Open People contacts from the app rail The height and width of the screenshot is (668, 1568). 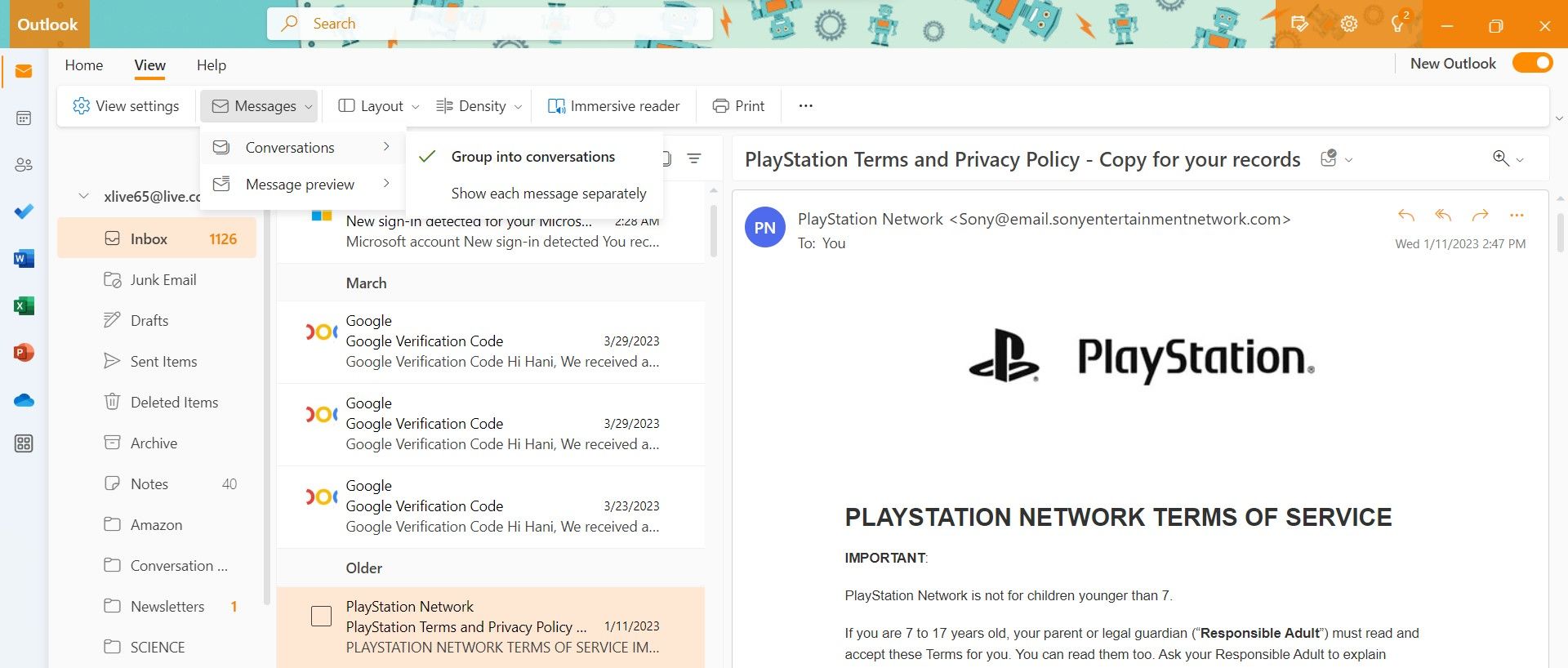coord(24,165)
